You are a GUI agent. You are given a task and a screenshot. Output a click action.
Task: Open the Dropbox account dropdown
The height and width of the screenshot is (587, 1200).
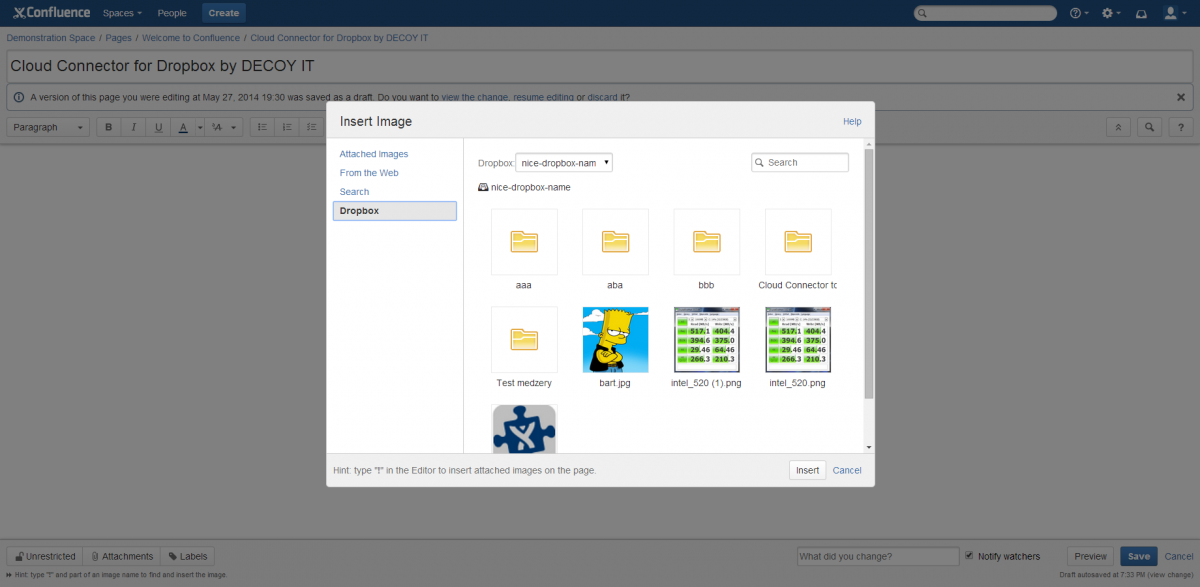[x=564, y=162]
